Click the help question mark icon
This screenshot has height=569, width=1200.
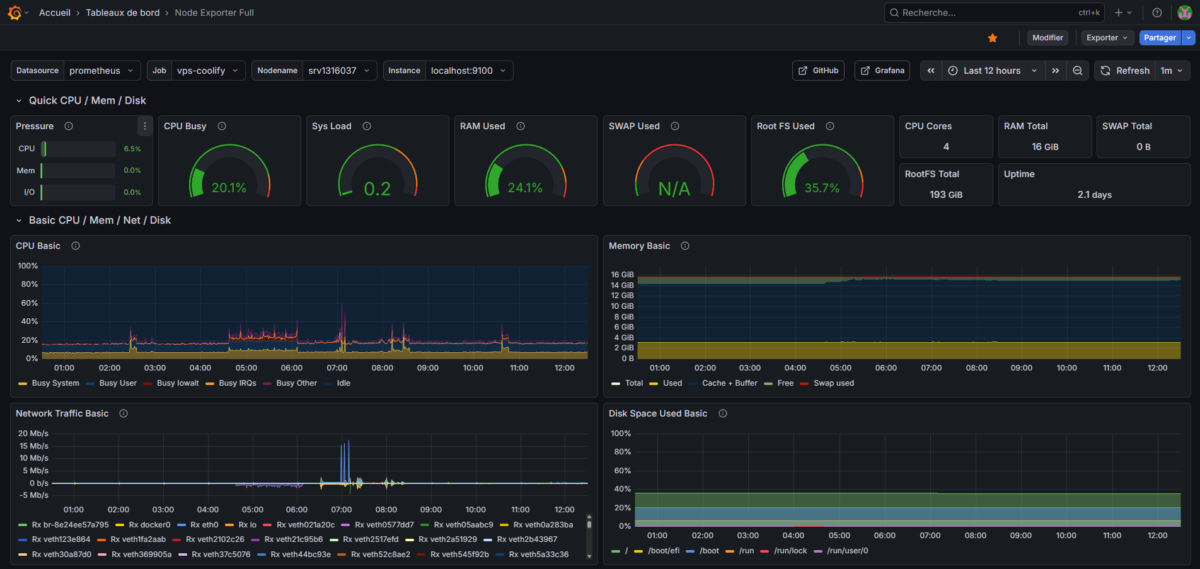[x=1157, y=13]
